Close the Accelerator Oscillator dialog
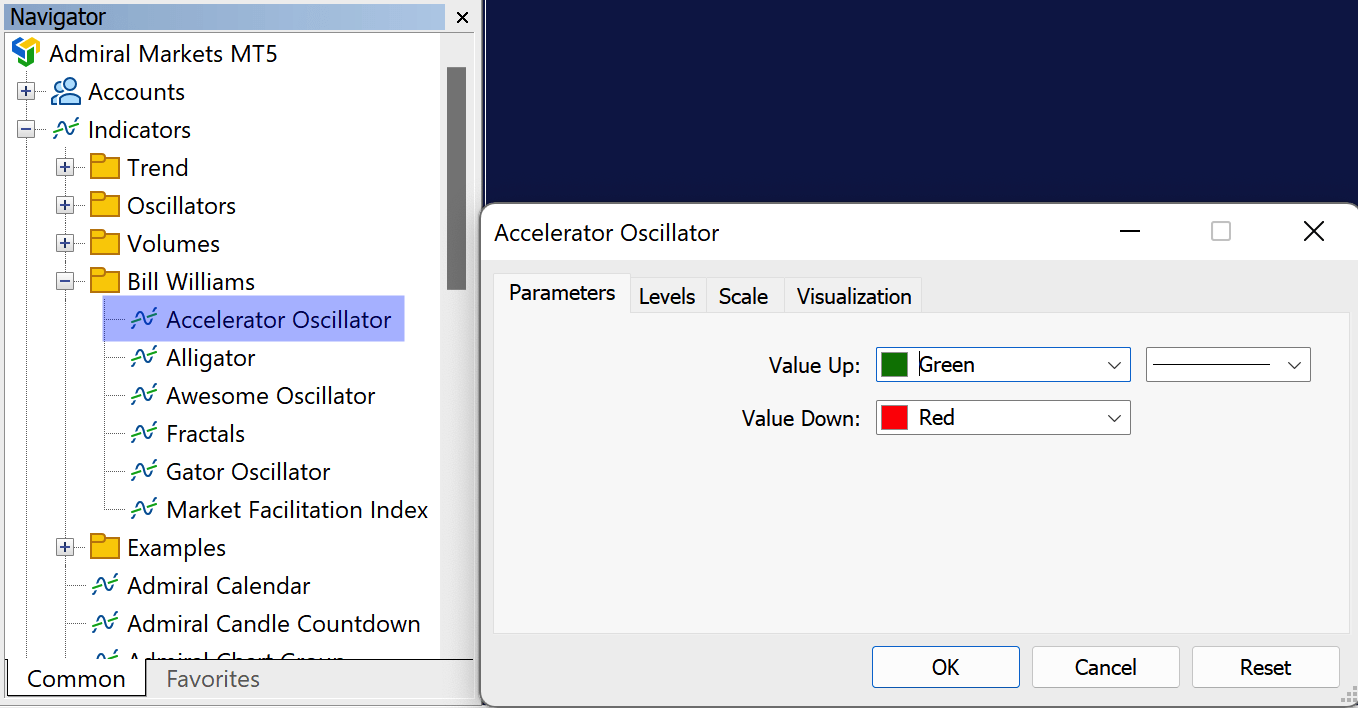Screen dimensions: 1358x708 coord(1314,232)
